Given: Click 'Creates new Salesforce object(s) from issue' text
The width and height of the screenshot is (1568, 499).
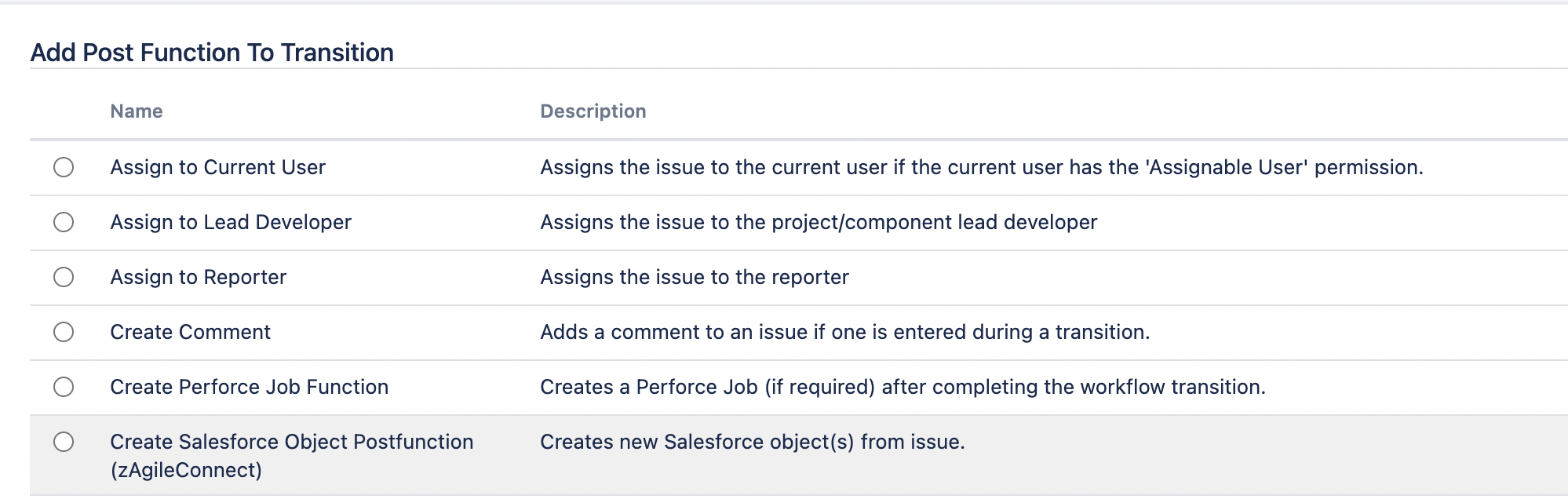Looking at the screenshot, I should click(x=752, y=442).
